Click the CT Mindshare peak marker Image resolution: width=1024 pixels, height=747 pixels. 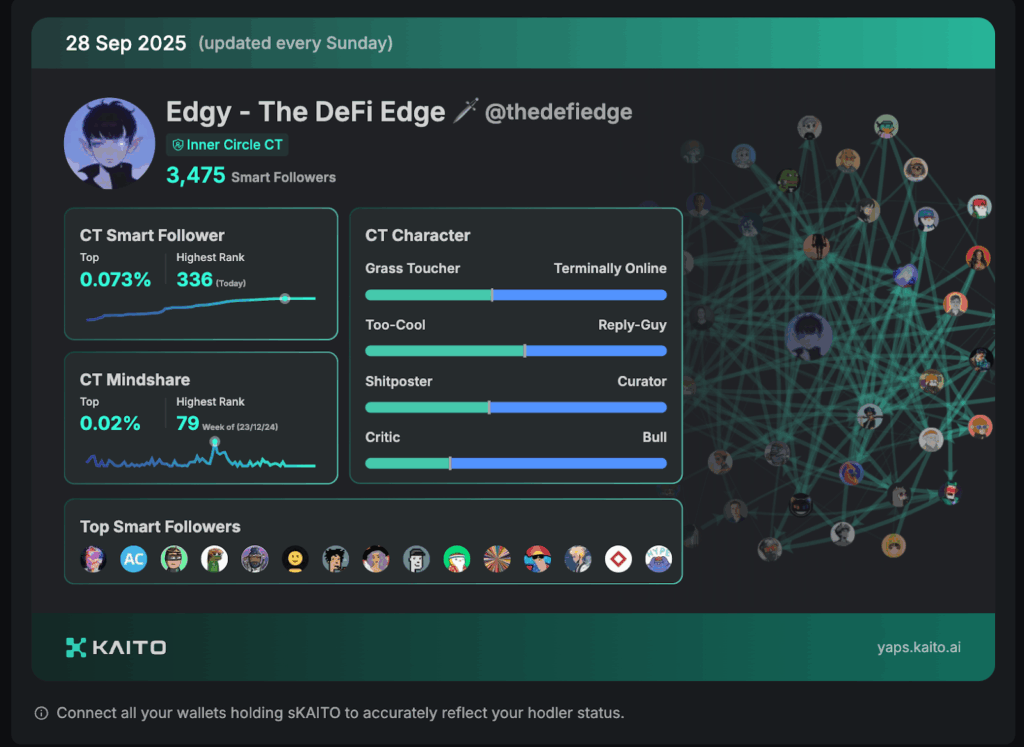click(x=215, y=441)
